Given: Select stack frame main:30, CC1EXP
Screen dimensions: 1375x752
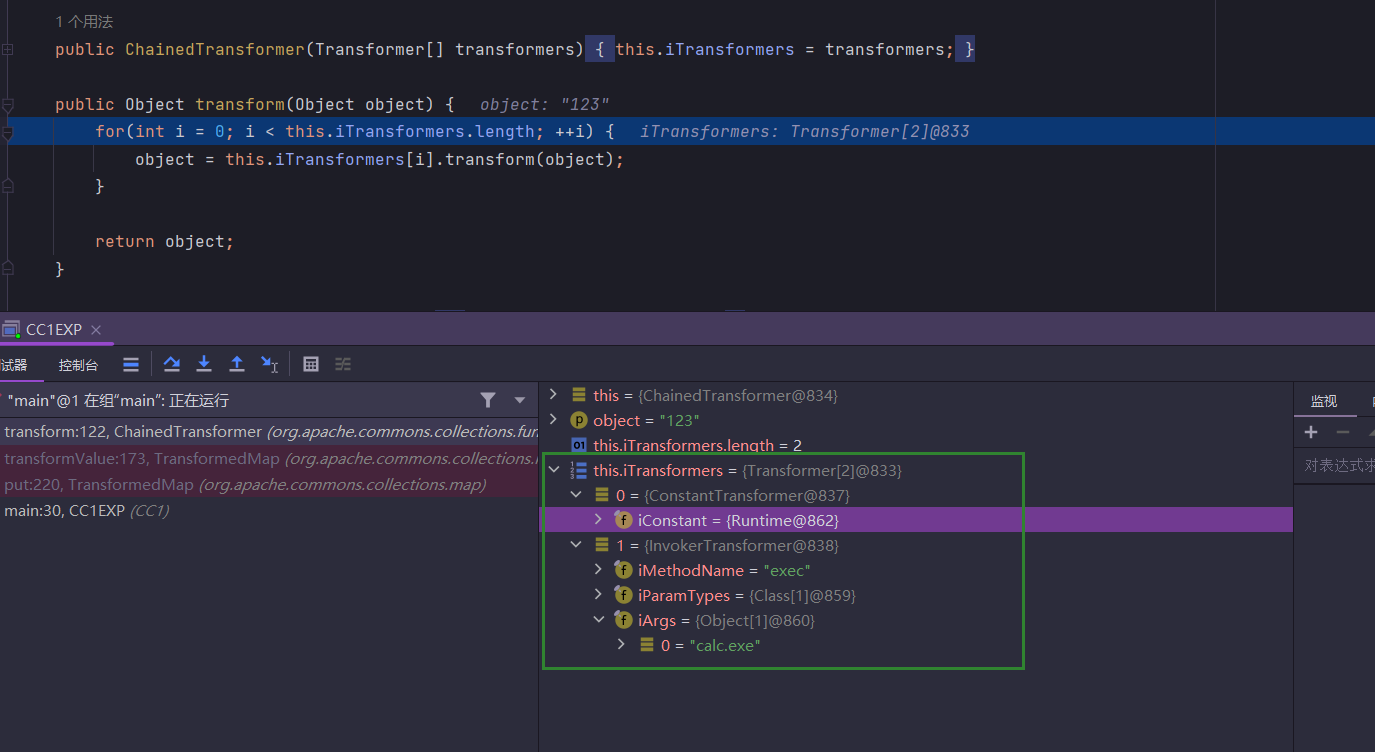Looking at the screenshot, I should point(269,510).
